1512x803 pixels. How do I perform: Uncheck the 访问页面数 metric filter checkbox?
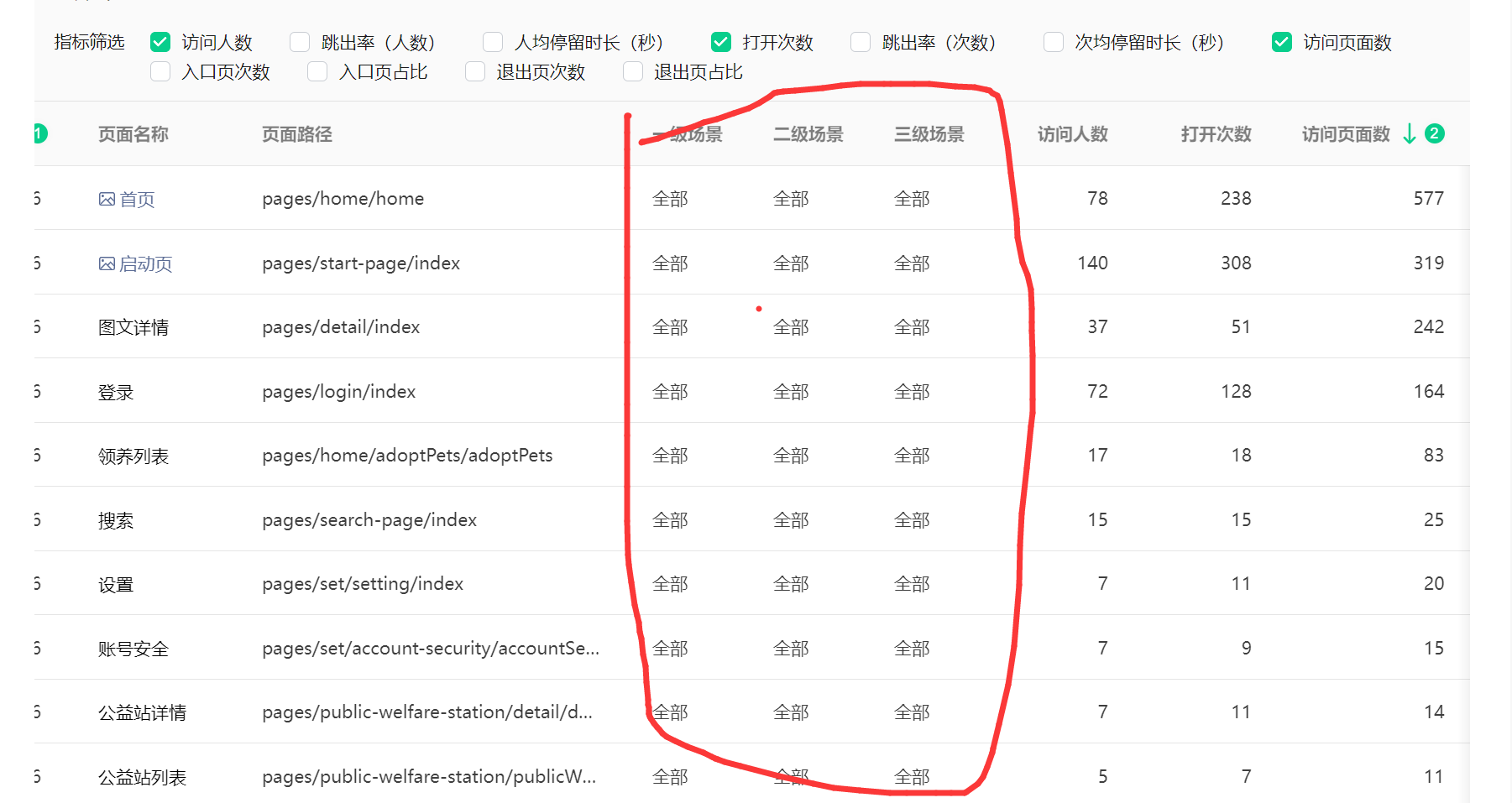click(1282, 42)
